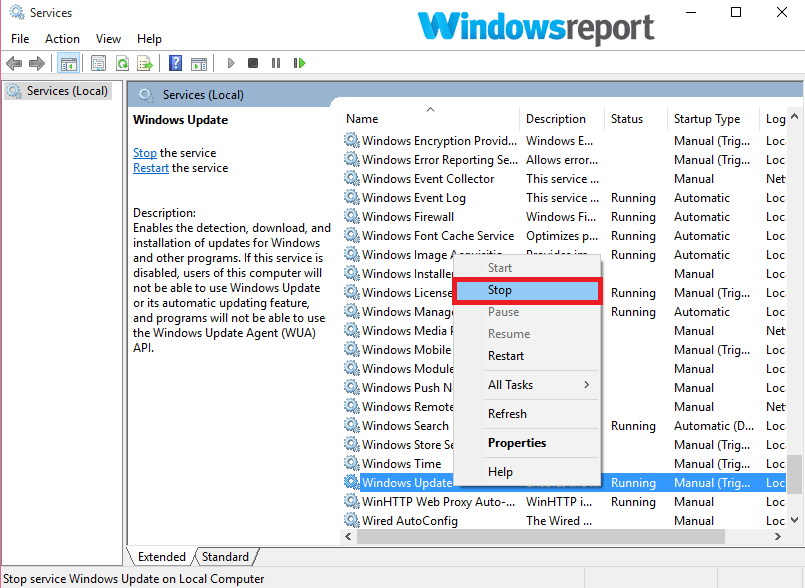Switch to the Standard tab
Image resolution: width=805 pixels, height=588 pixels.
point(225,557)
